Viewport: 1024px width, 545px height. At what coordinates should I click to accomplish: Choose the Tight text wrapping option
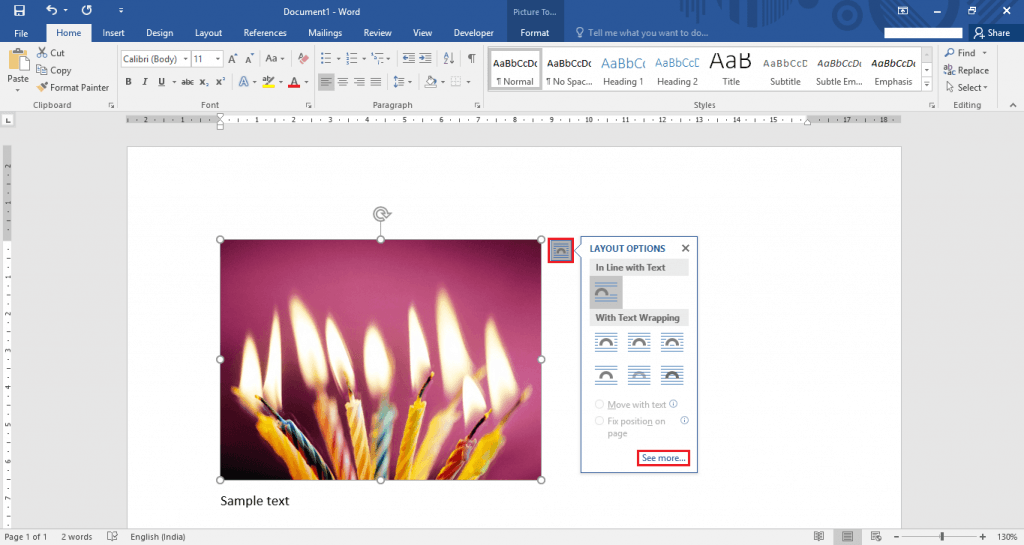coord(639,342)
